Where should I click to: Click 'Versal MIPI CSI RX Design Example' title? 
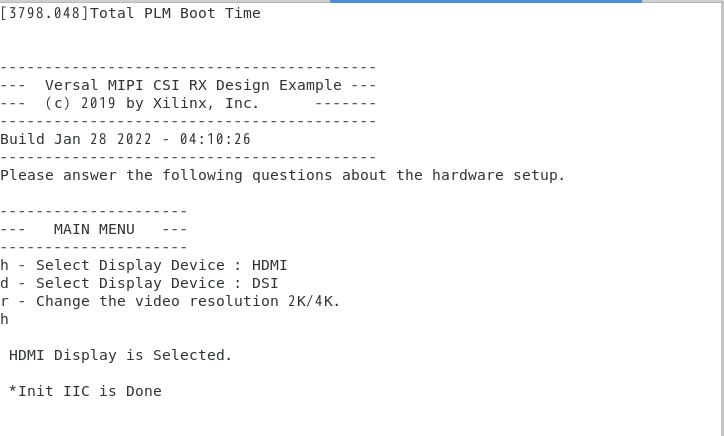pos(193,85)
